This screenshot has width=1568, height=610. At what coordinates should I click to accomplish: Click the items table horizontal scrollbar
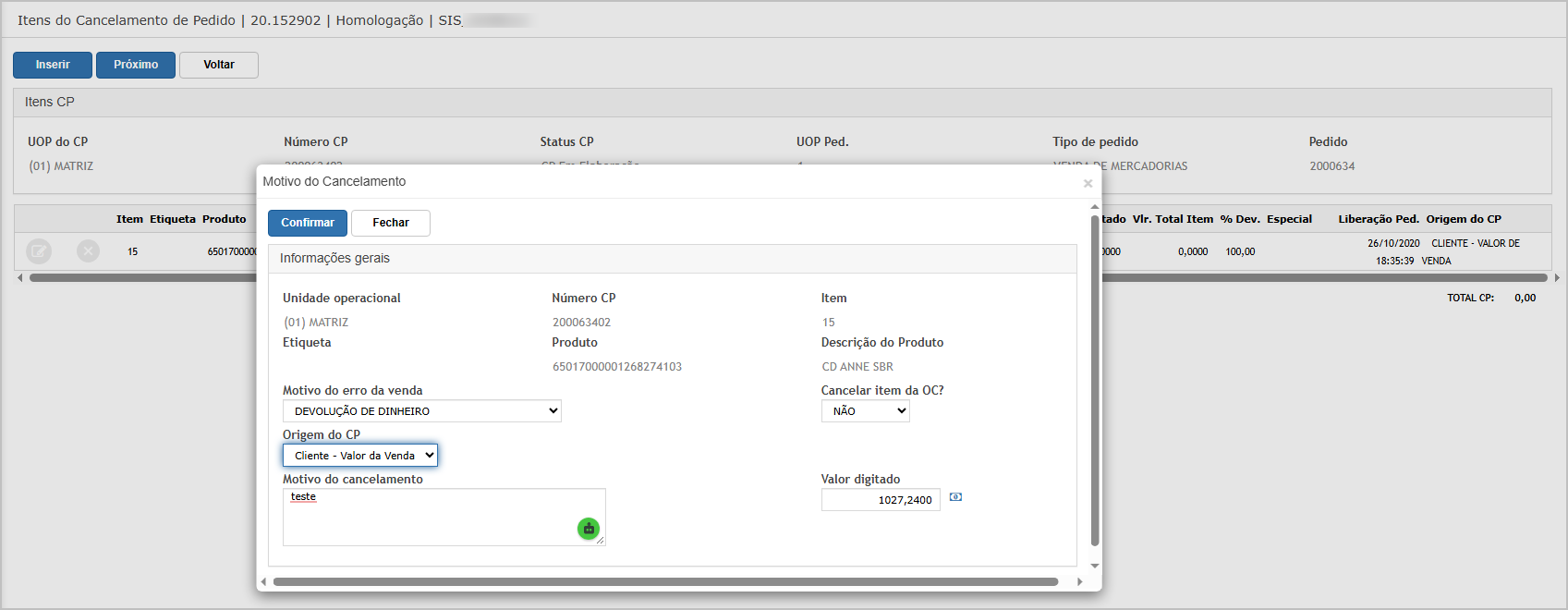[788, 277]
